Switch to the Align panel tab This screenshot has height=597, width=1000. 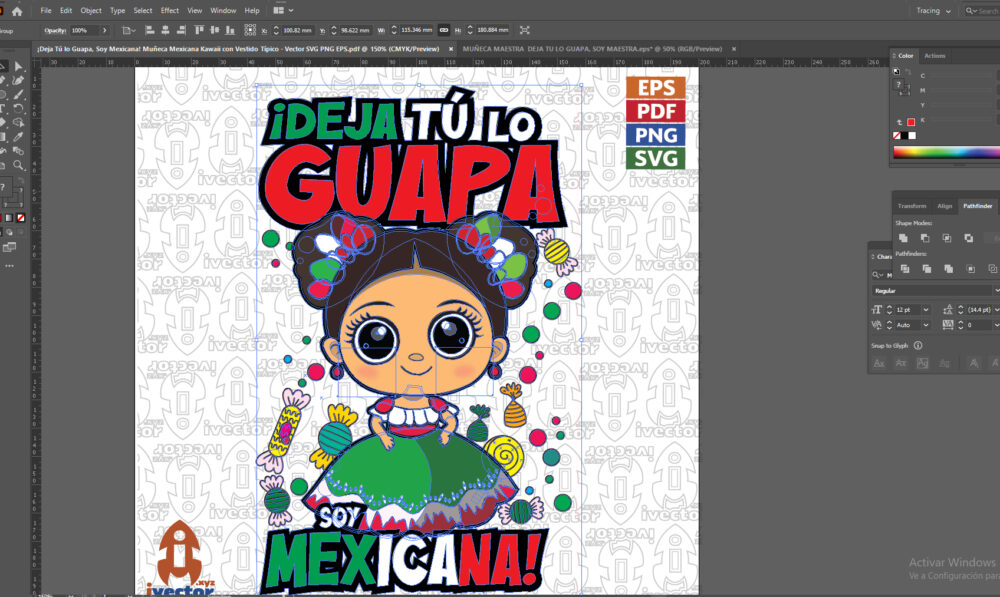(945, 206)
